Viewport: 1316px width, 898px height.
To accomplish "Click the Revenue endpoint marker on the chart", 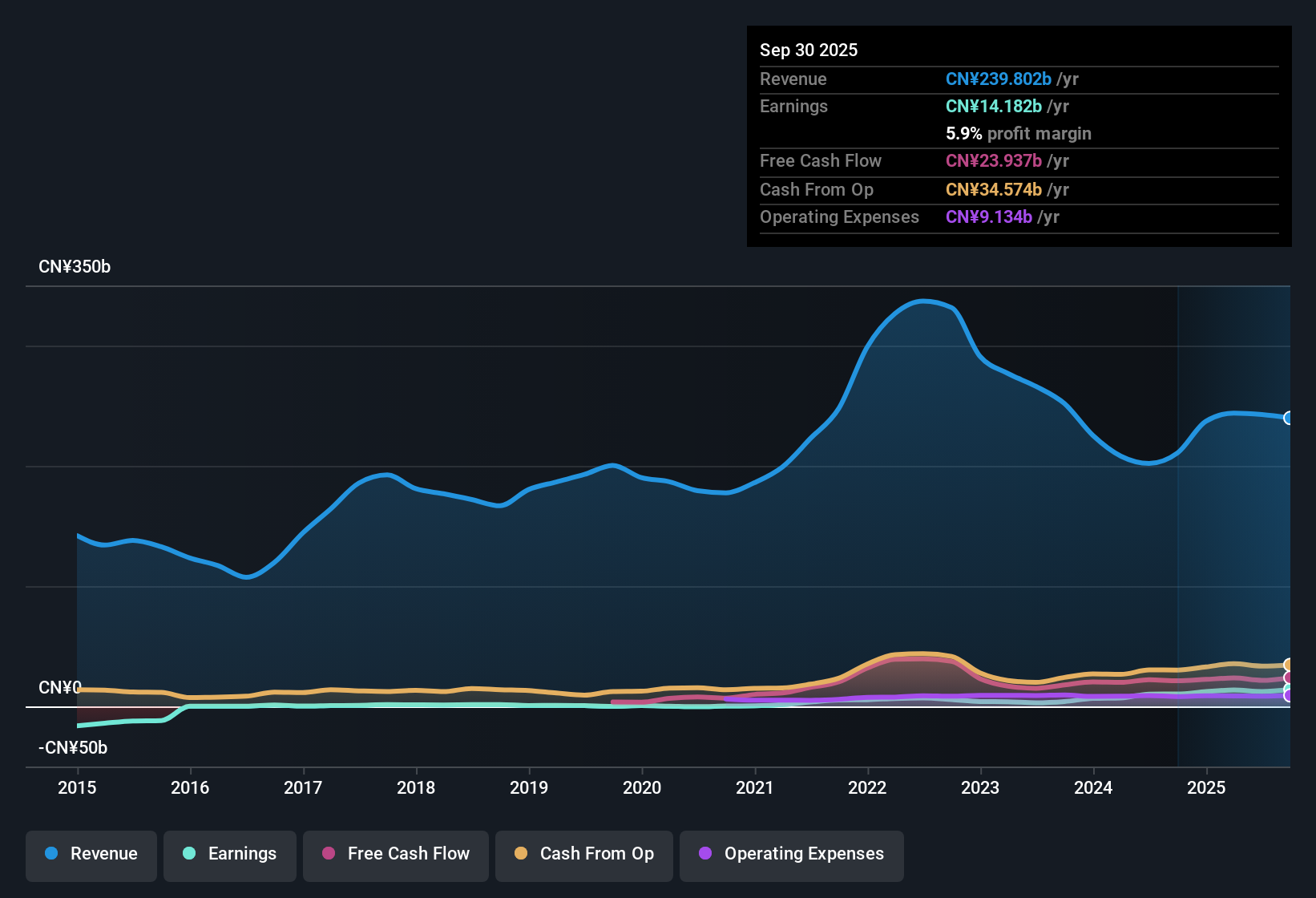I will coord(1289,419).
